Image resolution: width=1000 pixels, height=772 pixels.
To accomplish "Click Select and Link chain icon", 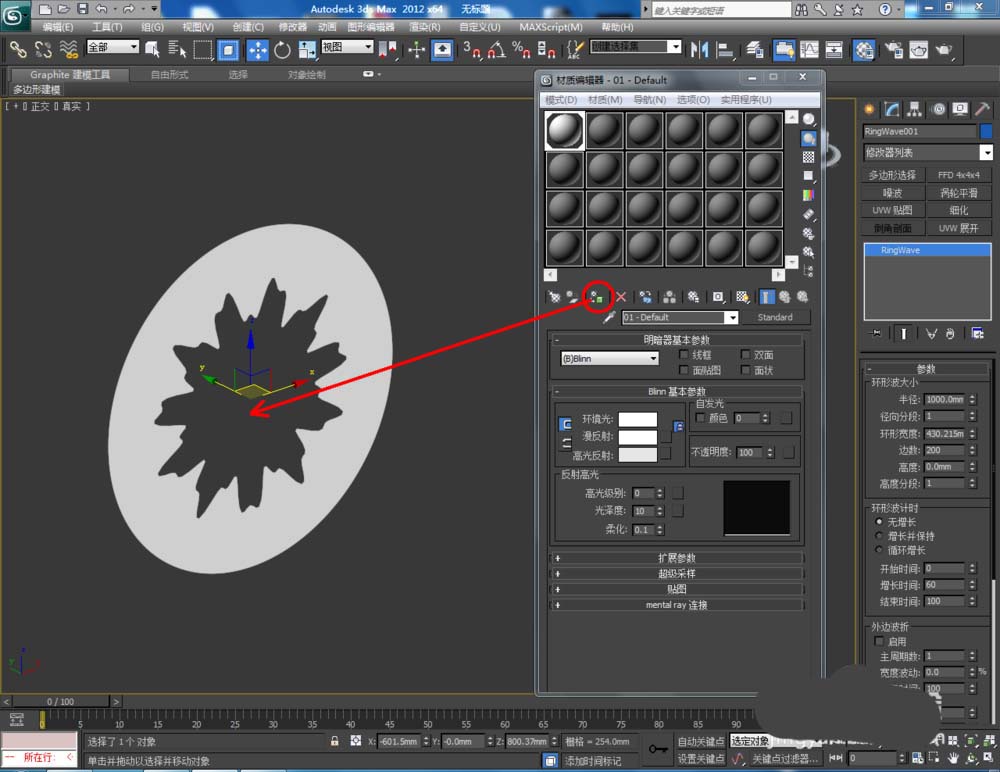I will [18, 50].
